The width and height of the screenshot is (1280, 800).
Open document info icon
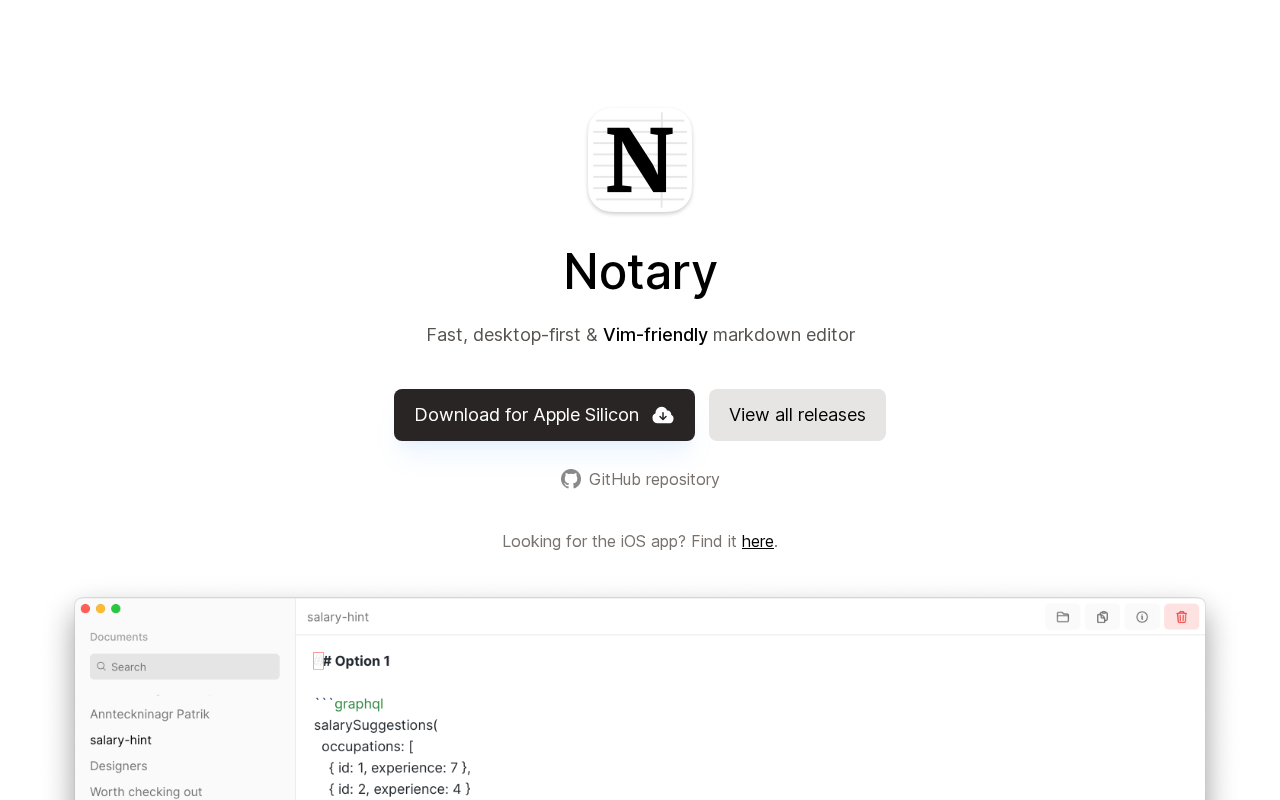click(x=1142, y=617)
